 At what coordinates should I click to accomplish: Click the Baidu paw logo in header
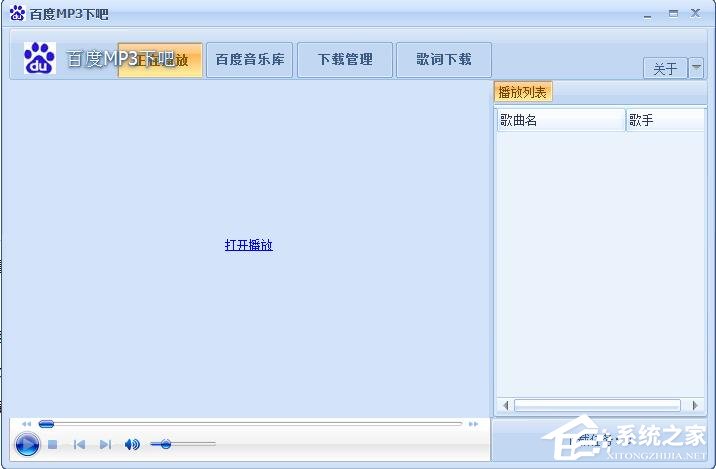coord(40,58)
